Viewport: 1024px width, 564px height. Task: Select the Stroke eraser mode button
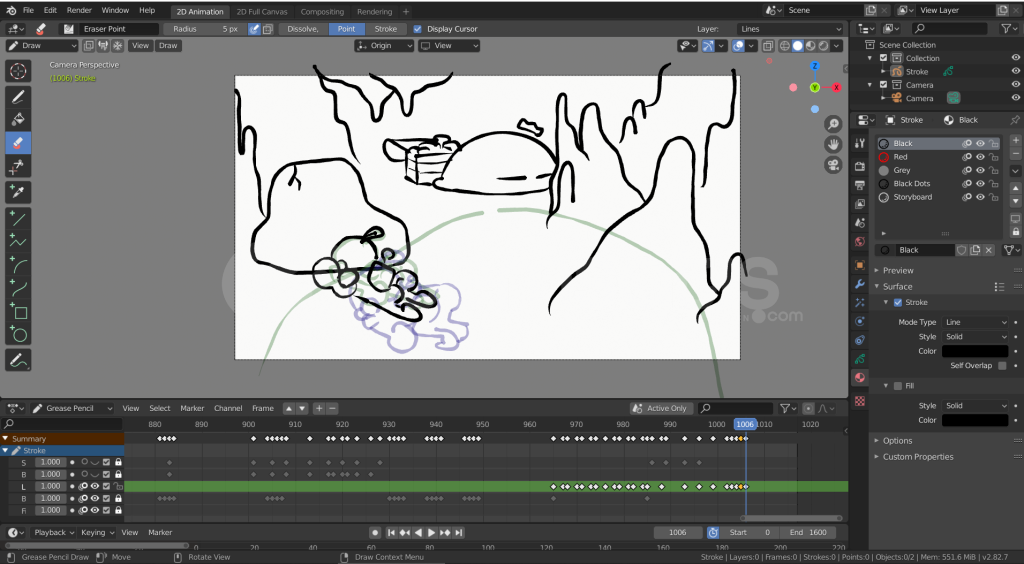coord(385,29)
